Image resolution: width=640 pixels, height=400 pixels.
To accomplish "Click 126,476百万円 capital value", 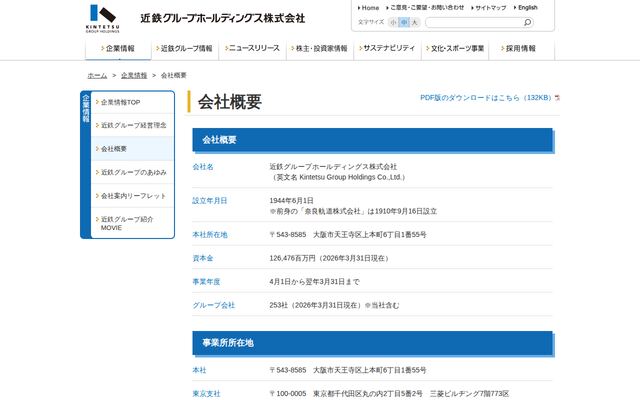I will coord(293,258).
